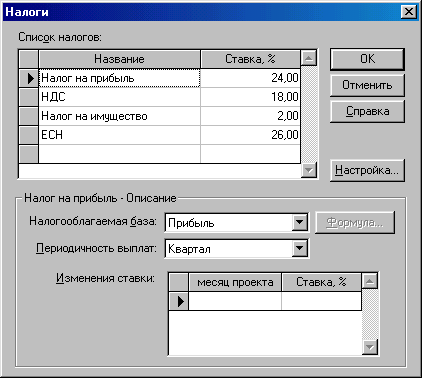
Task: Click the row selector beside НДС
Action: 29,97
